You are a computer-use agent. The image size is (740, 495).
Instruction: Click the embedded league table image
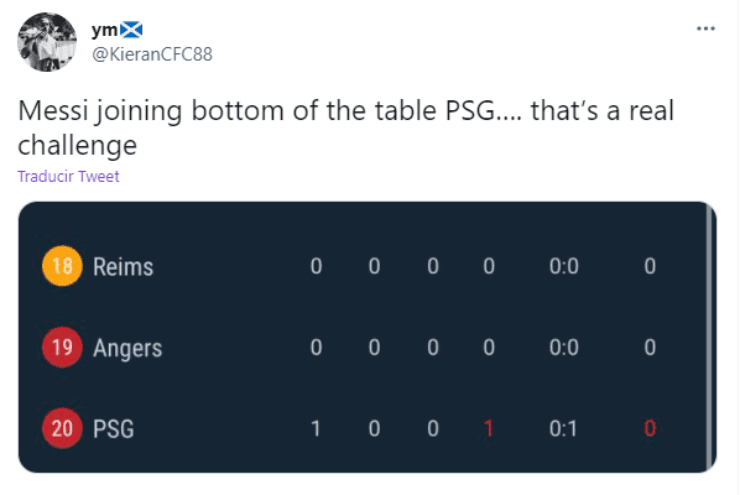[x=366, y=336]
